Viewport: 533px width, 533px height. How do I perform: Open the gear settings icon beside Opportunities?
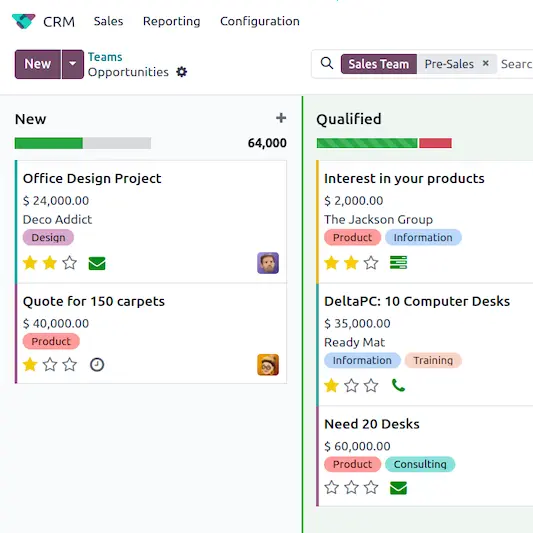182,72
